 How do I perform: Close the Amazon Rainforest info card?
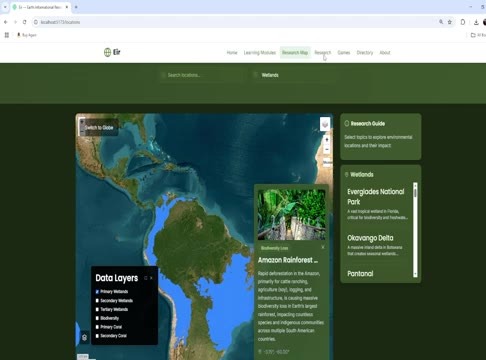(x=323, y=247)
